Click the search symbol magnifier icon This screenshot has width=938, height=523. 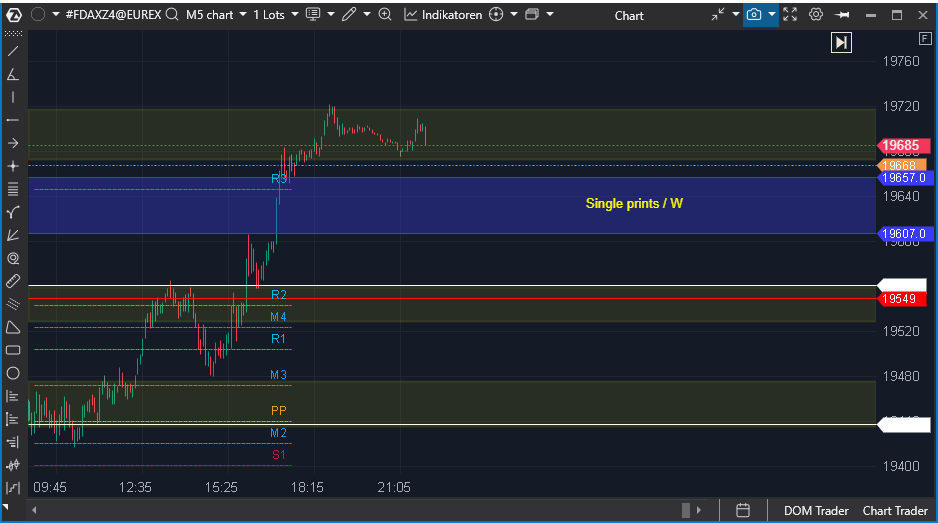[173, 15]
